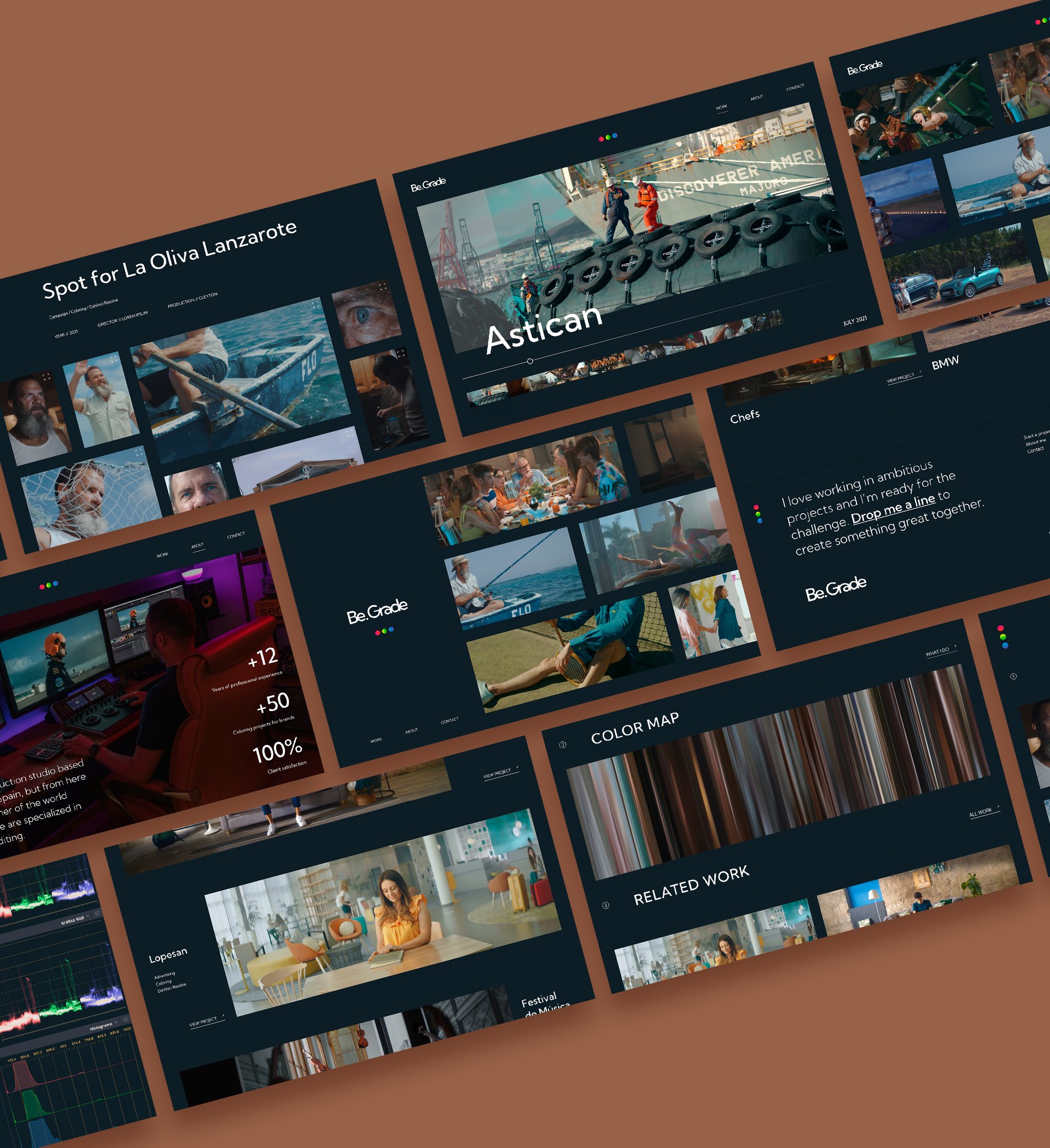Viewport: 1050px width, 1148px height.
Task: Click the circled number 3 beside RELATED WORK
Action: point(605,905)
